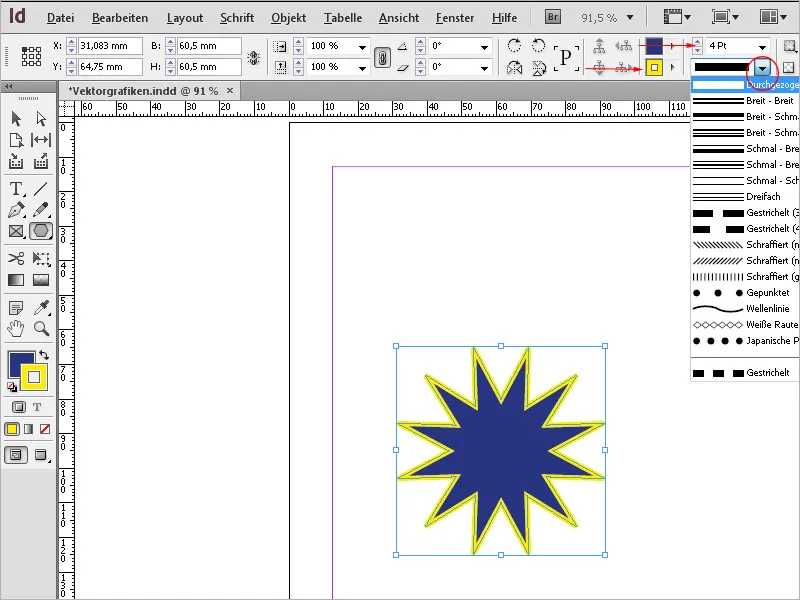Choose the Eyedropper tool
Screen dimensions: 800x600
click(41, 308)
